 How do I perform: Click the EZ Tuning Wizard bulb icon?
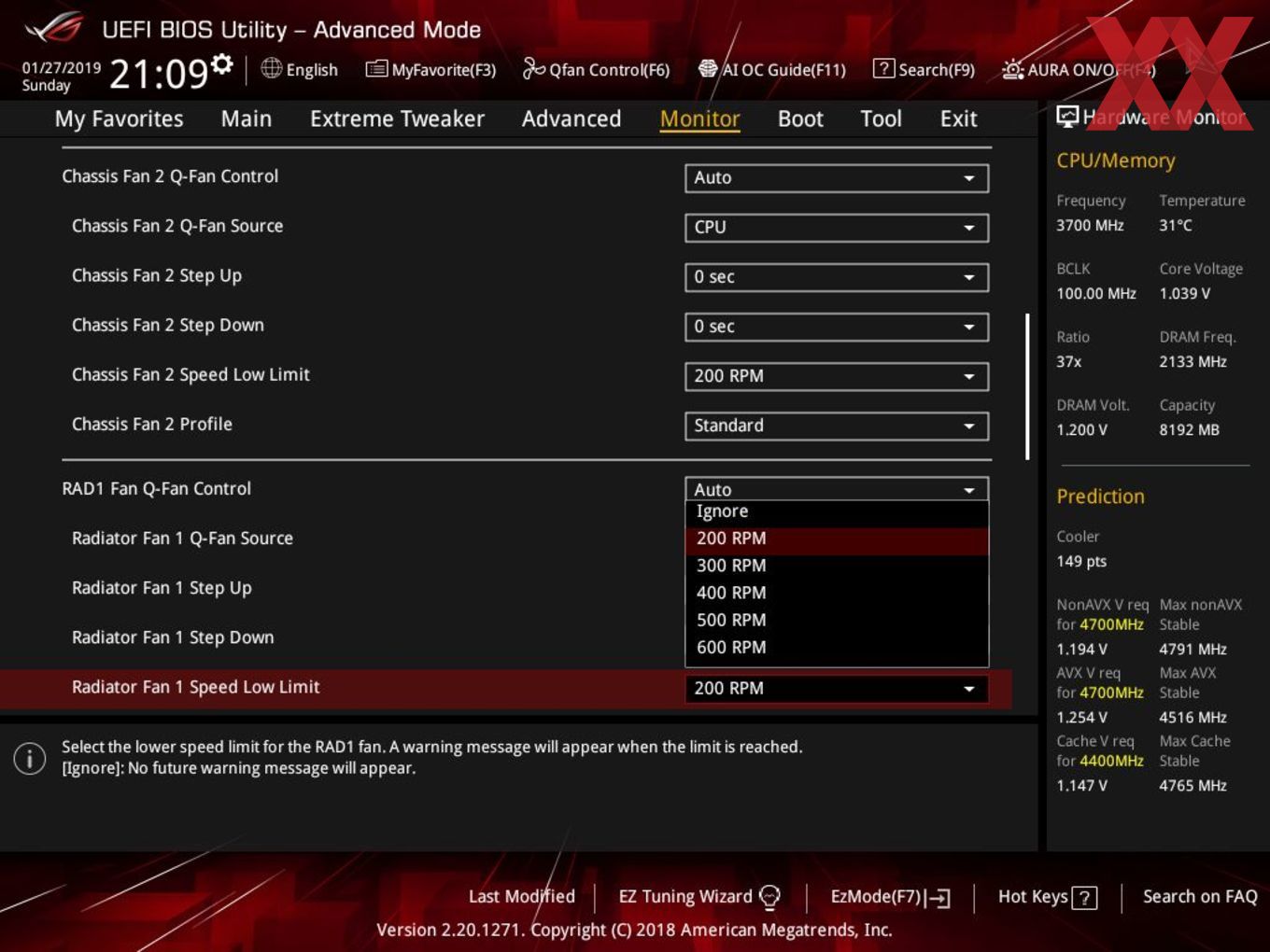point(769,897)
